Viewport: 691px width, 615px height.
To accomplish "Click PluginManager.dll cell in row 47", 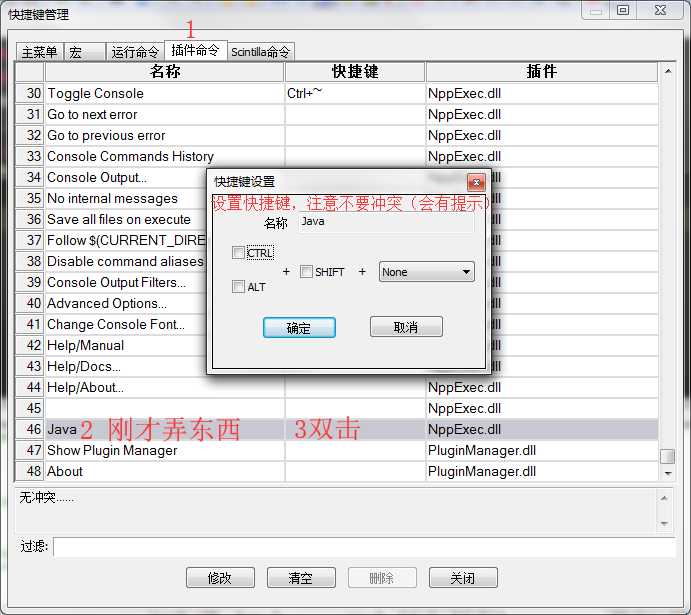I will pyautogui.click(x=542, y=451).
